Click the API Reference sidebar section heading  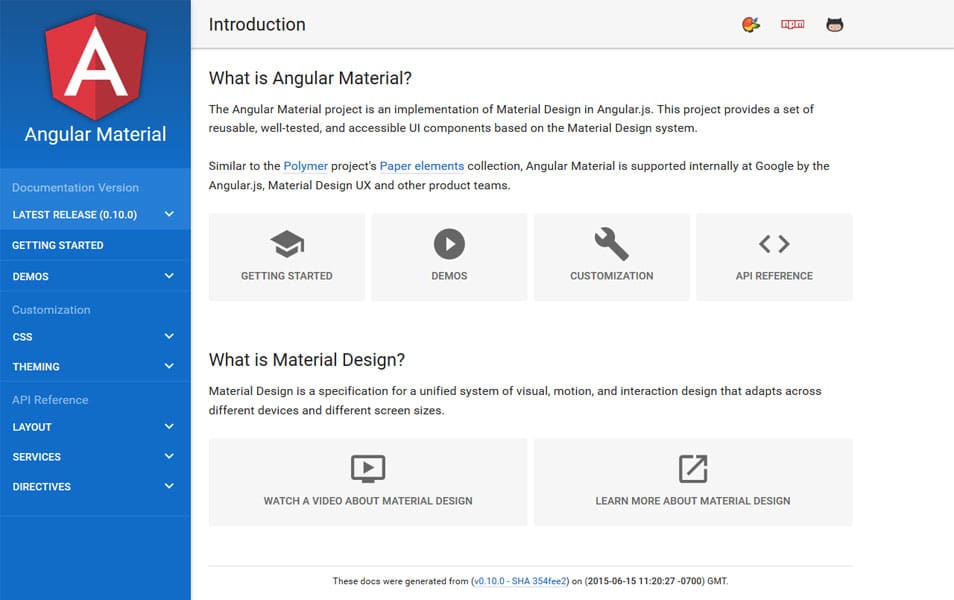click(50, 400)
